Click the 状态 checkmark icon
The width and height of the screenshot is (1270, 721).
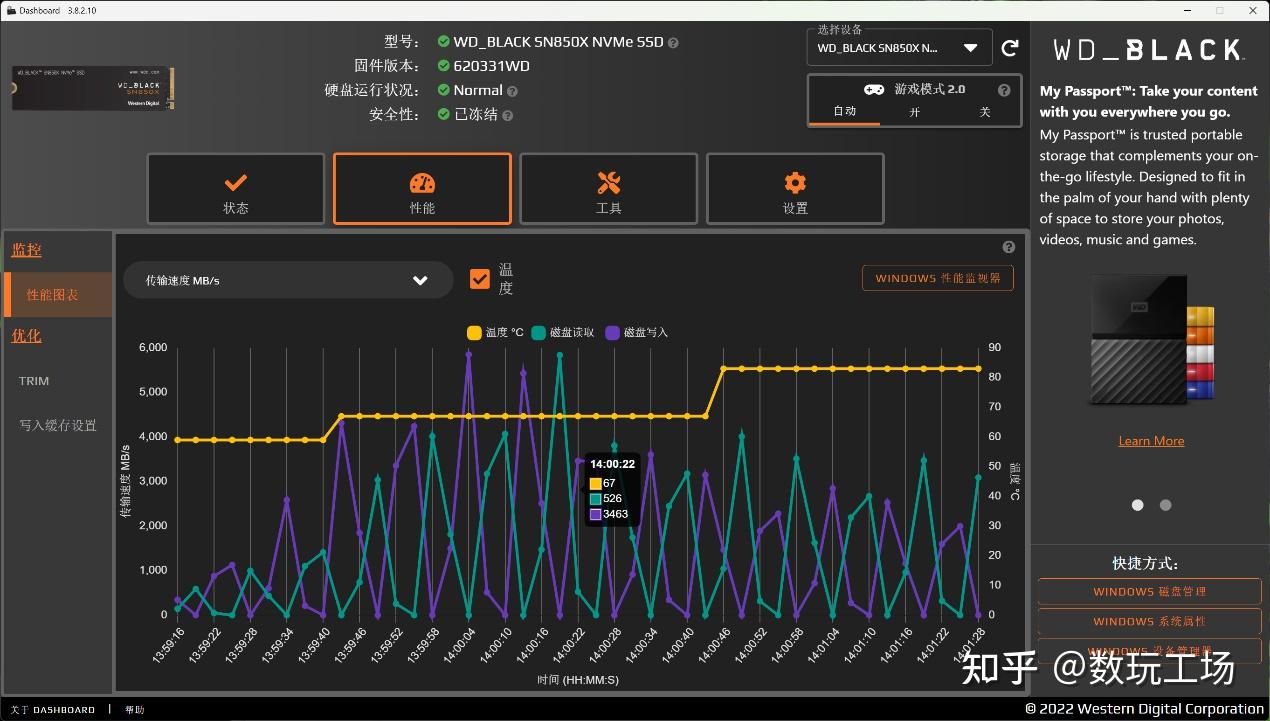pyautogui.click(x=236, y=182)
